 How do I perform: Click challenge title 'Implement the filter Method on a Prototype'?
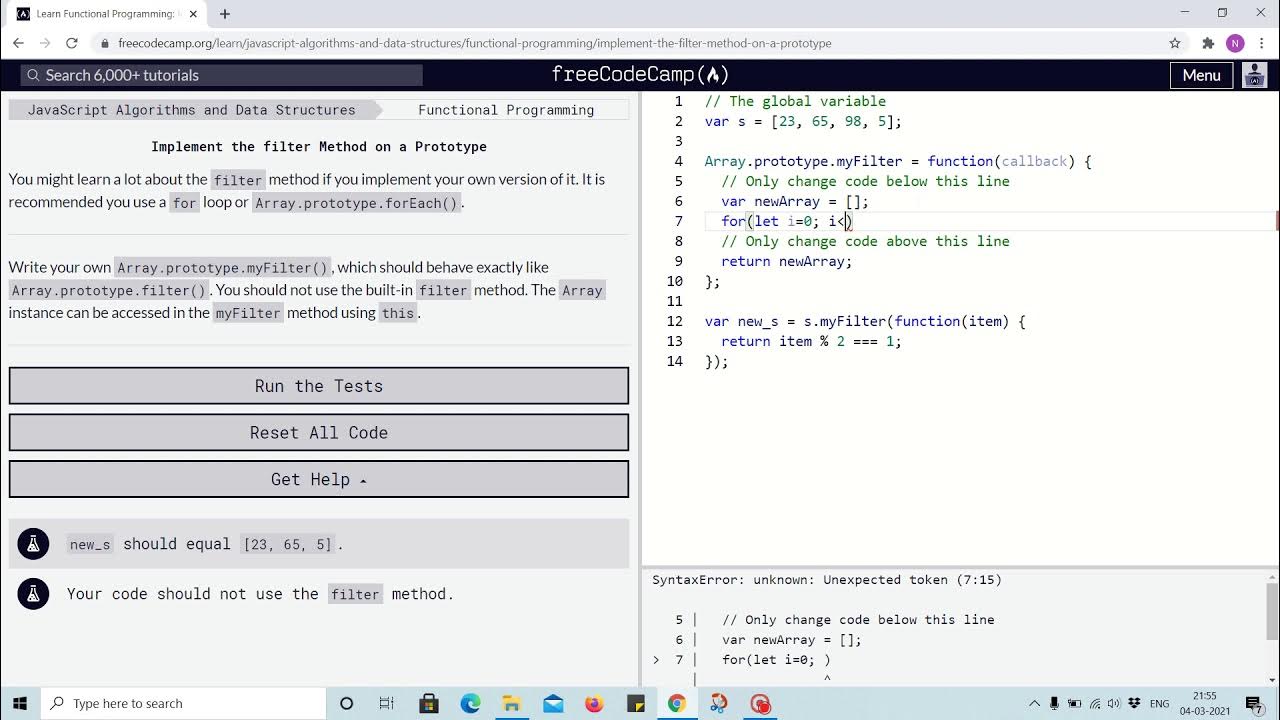pos(319,146)
